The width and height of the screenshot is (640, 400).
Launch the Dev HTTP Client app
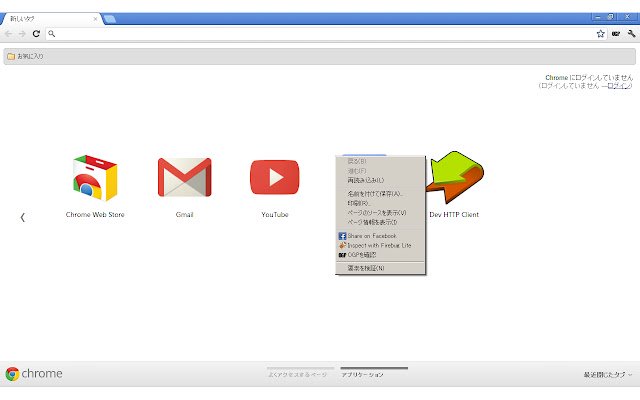point(455,177)
